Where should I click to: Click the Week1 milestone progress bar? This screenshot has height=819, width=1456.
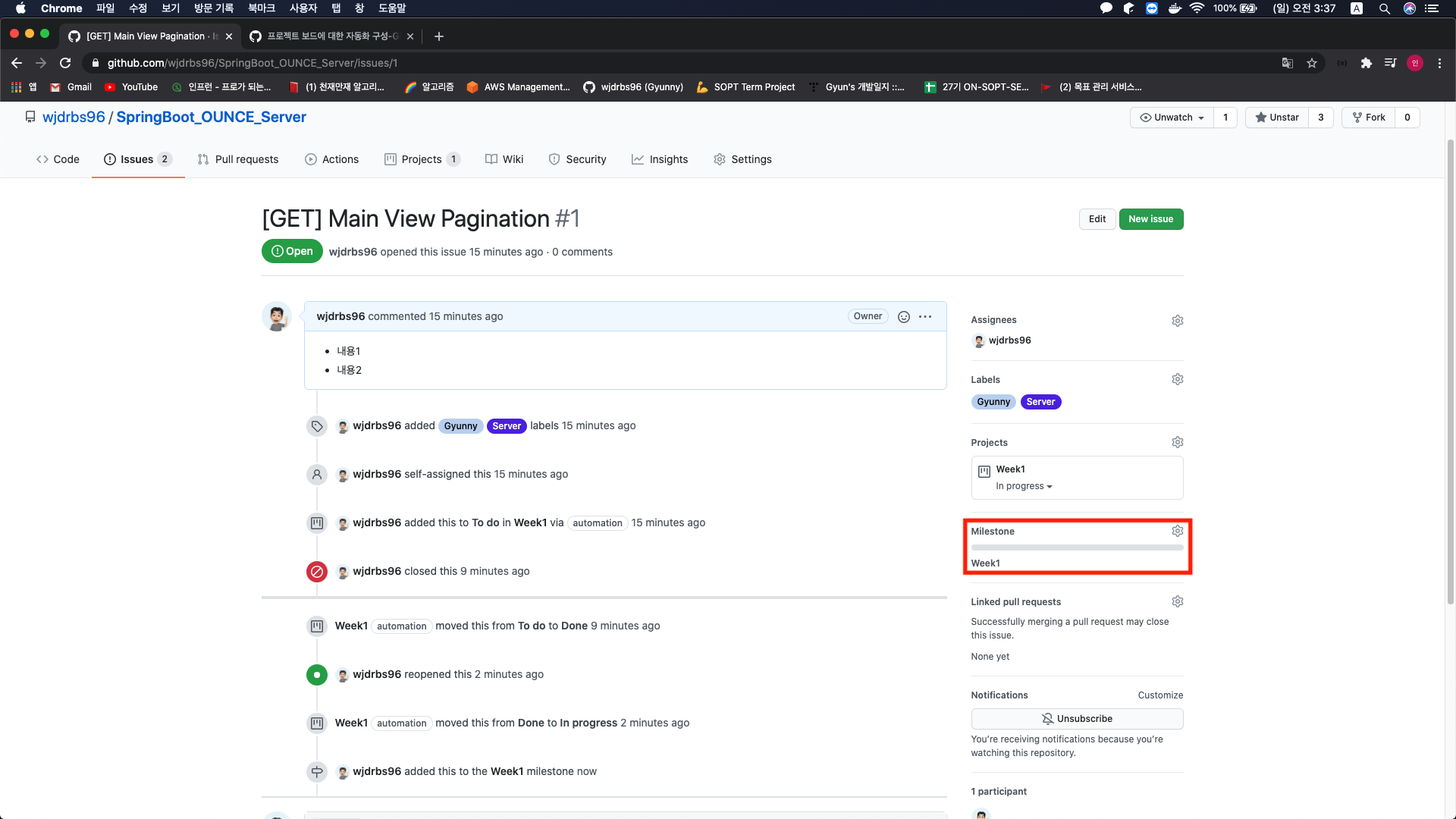click(x=1076, y=548)
